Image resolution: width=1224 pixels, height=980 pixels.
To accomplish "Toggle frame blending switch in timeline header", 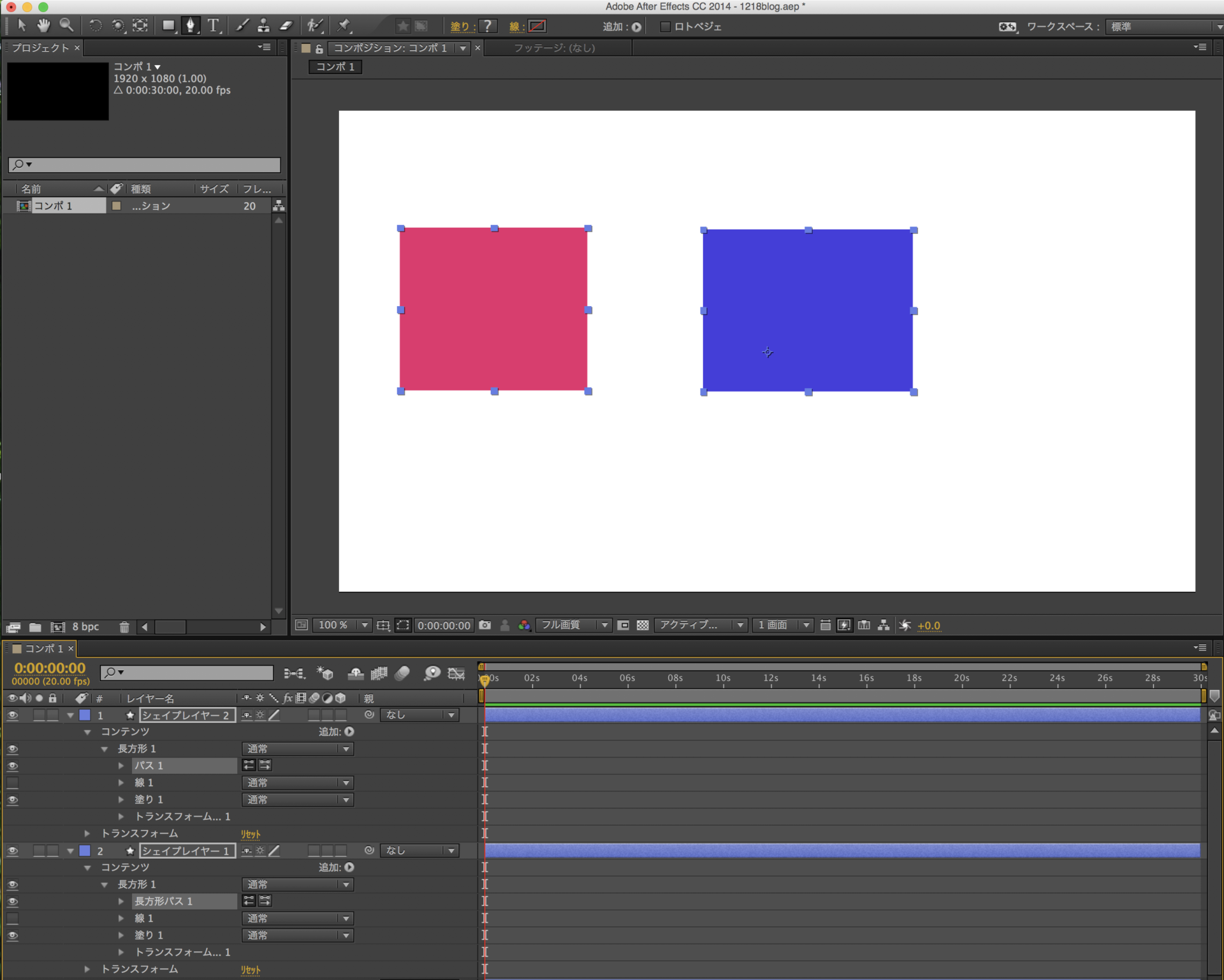I will [x=379, y=673].
